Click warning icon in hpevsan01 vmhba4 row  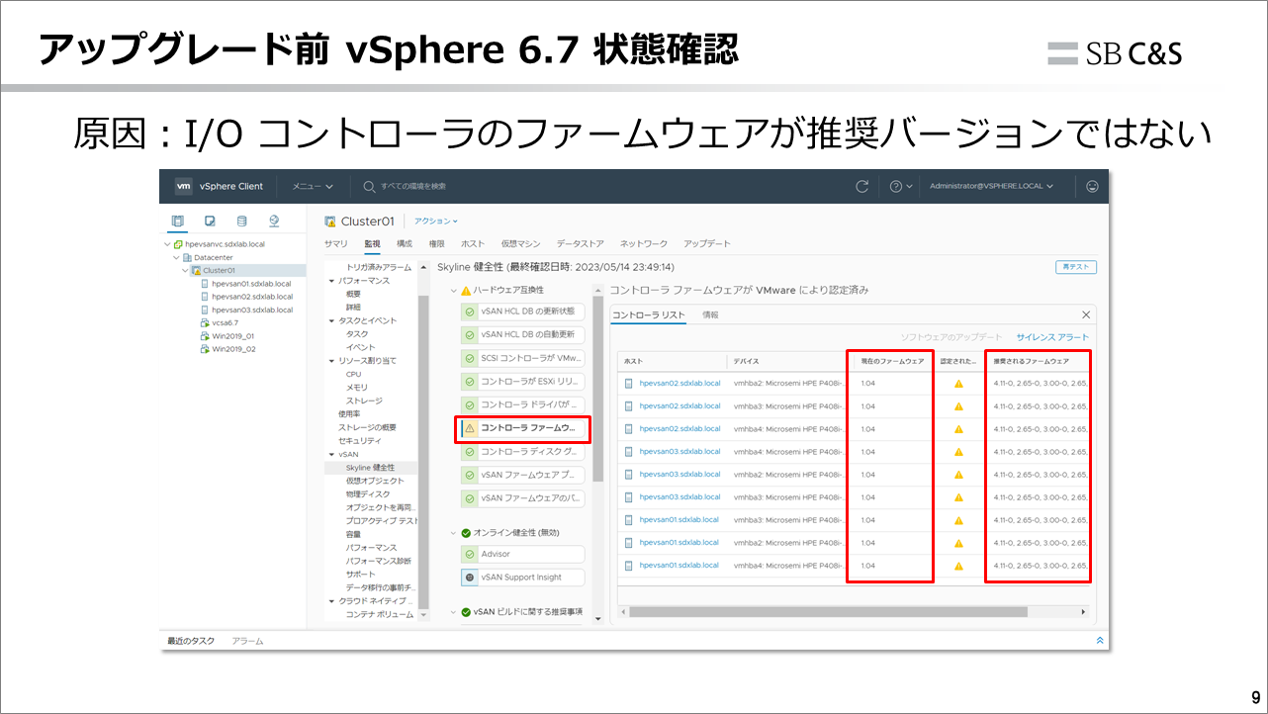click(x=958, y=566)
